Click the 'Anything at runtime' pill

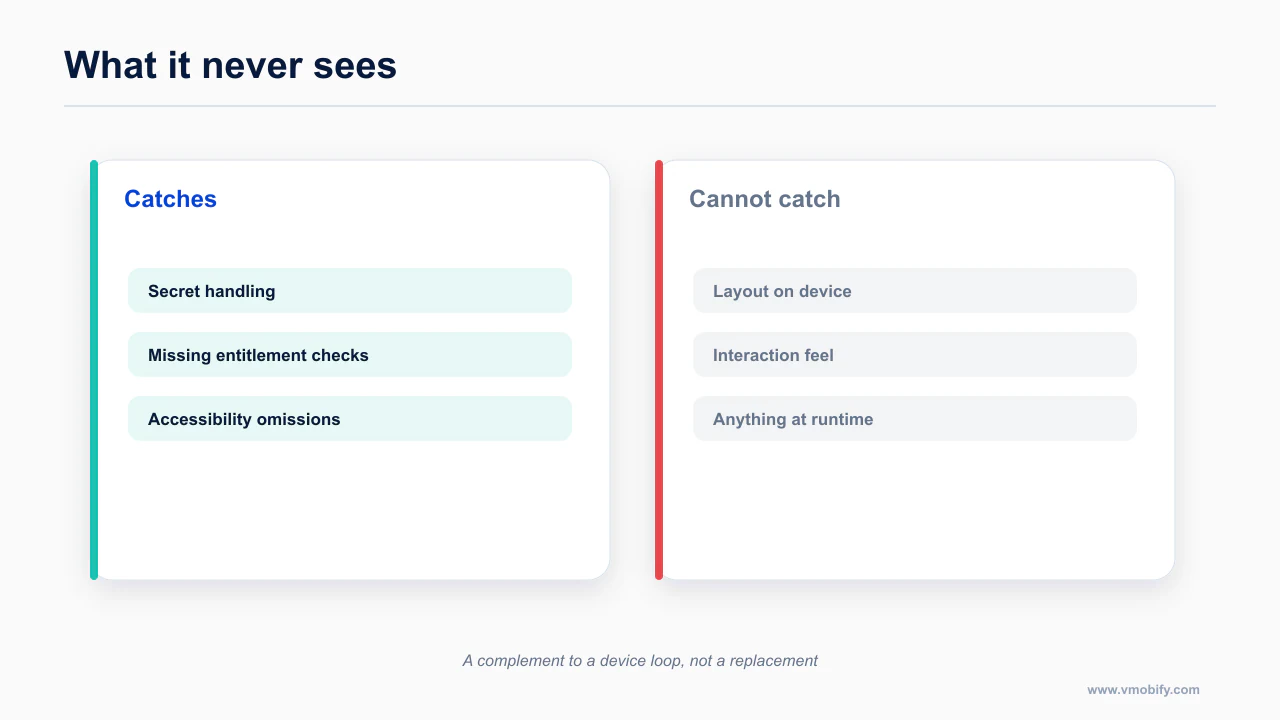pyautogui.click(x=915, y=419)
